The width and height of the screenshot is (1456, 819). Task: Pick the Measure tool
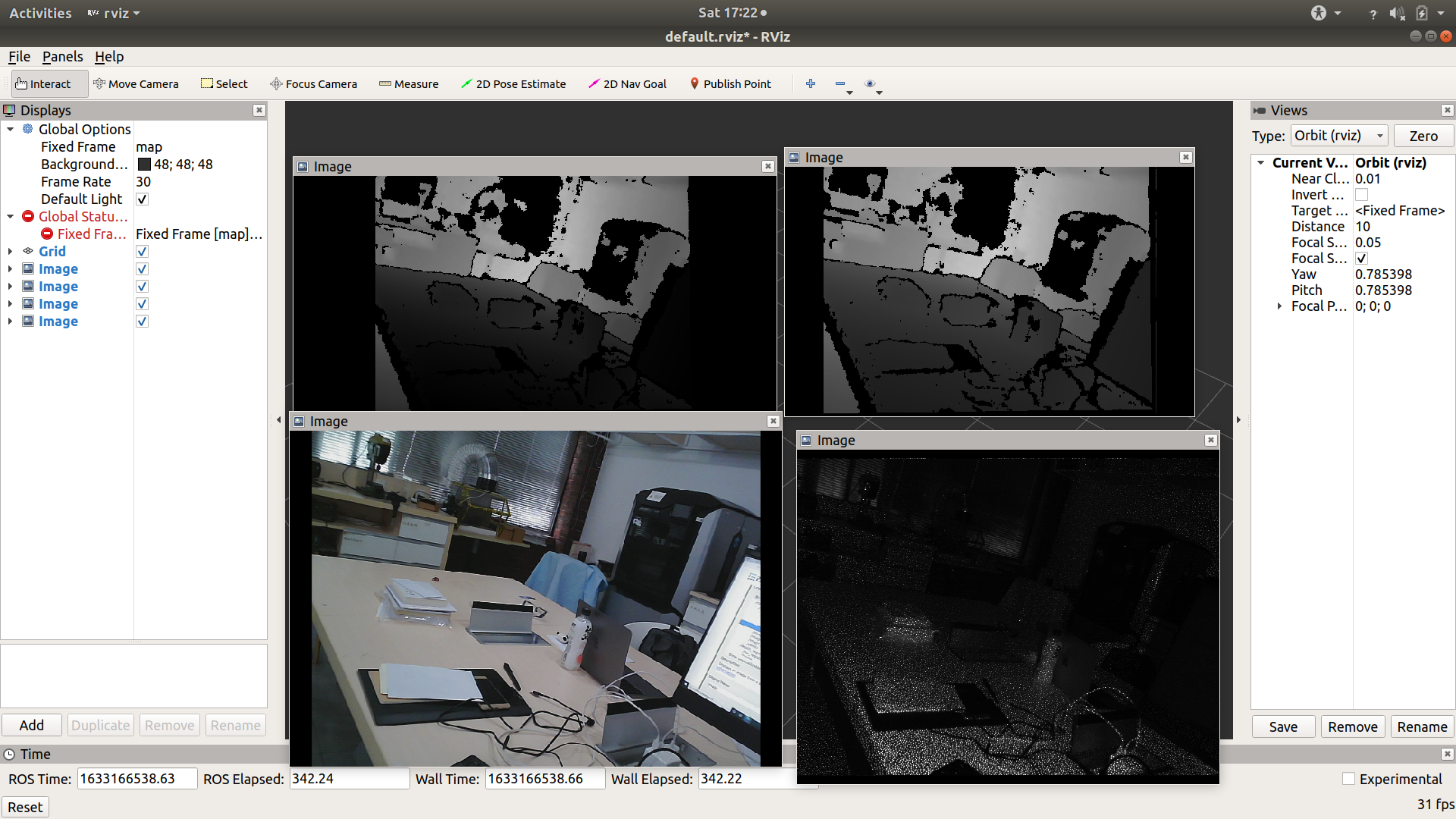[x=409, y=84]
